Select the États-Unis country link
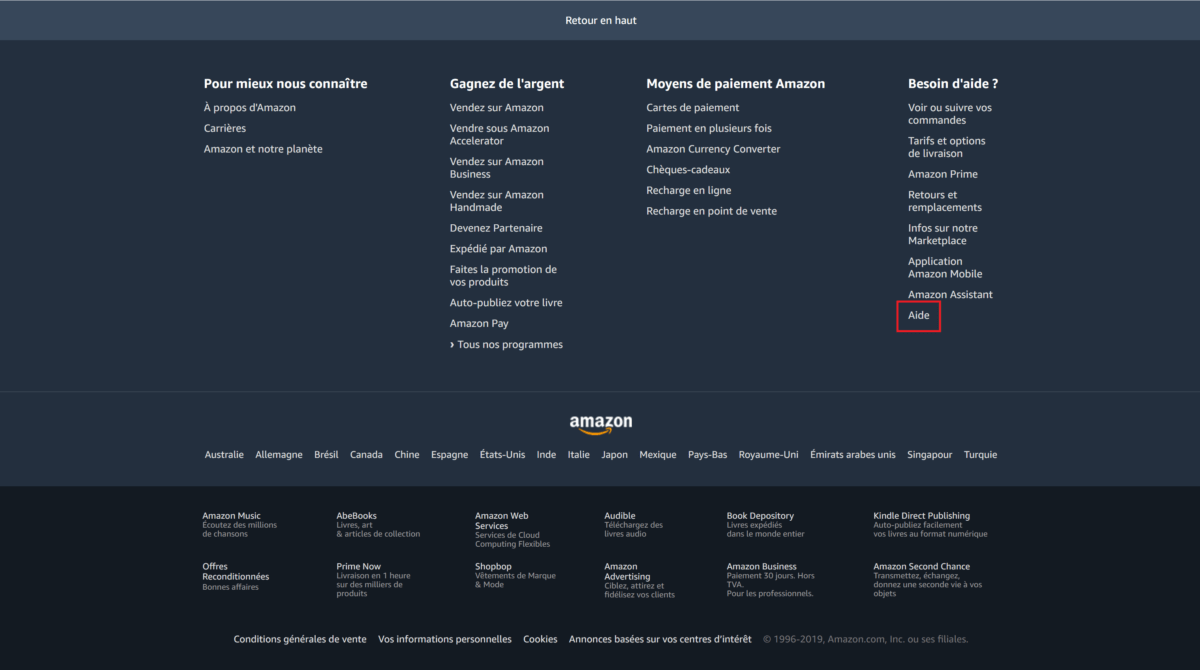The image size is (1200, 670). (x=502, y=454)
